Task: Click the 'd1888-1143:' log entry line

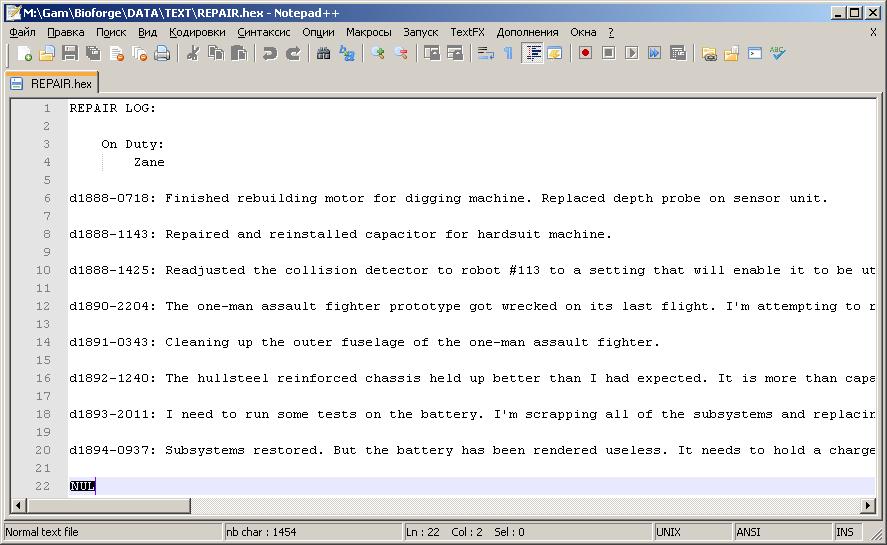Action: 341,234
